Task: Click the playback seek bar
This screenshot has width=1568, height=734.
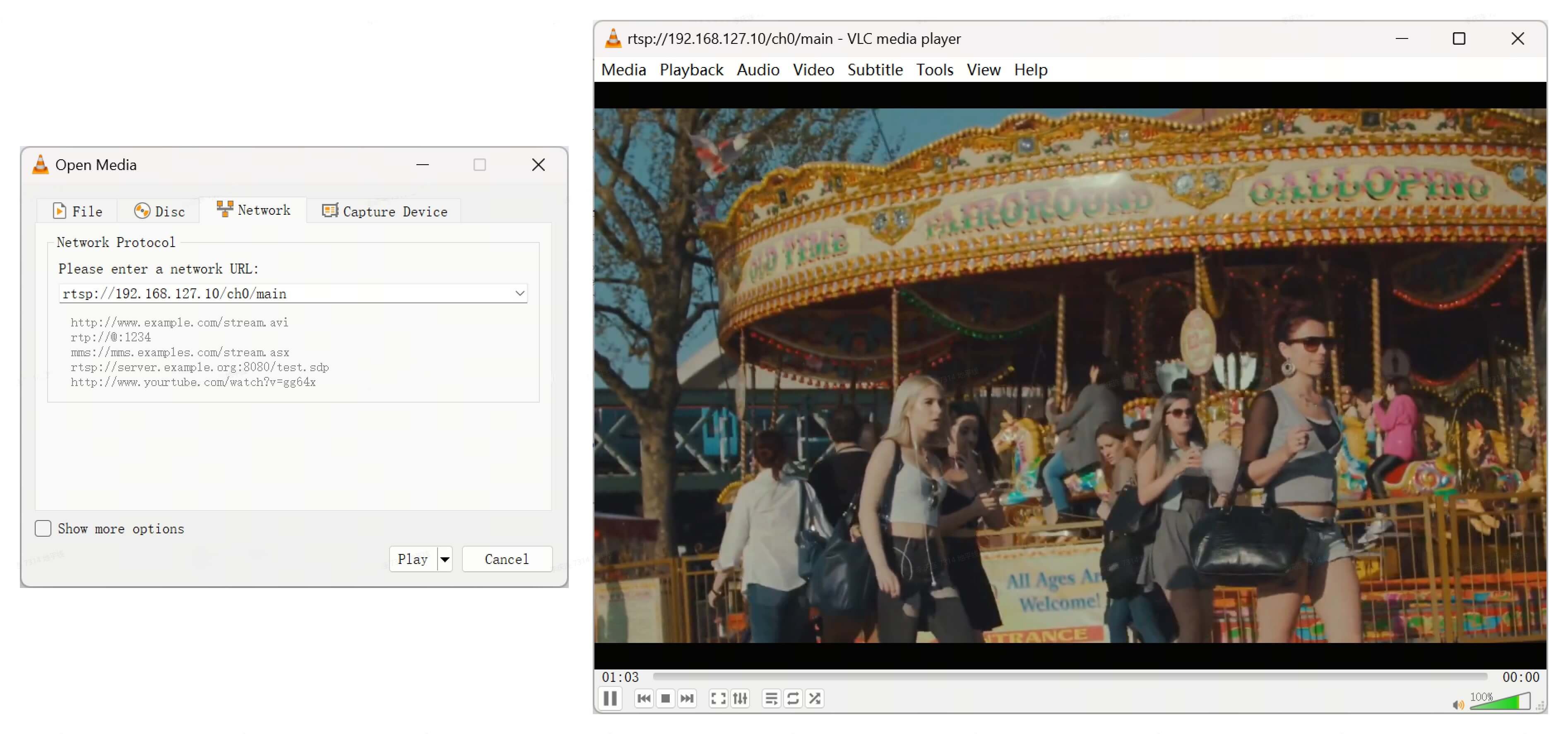Action: (x=1070, y=676)
